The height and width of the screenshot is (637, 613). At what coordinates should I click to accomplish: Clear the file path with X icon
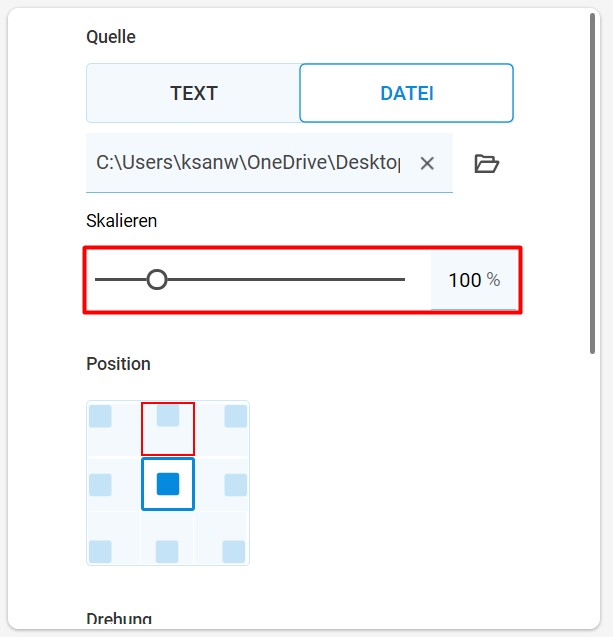coord(427,164)
